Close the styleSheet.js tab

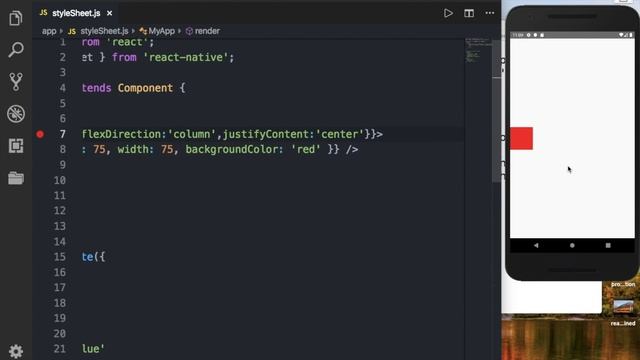click(109, 13)
